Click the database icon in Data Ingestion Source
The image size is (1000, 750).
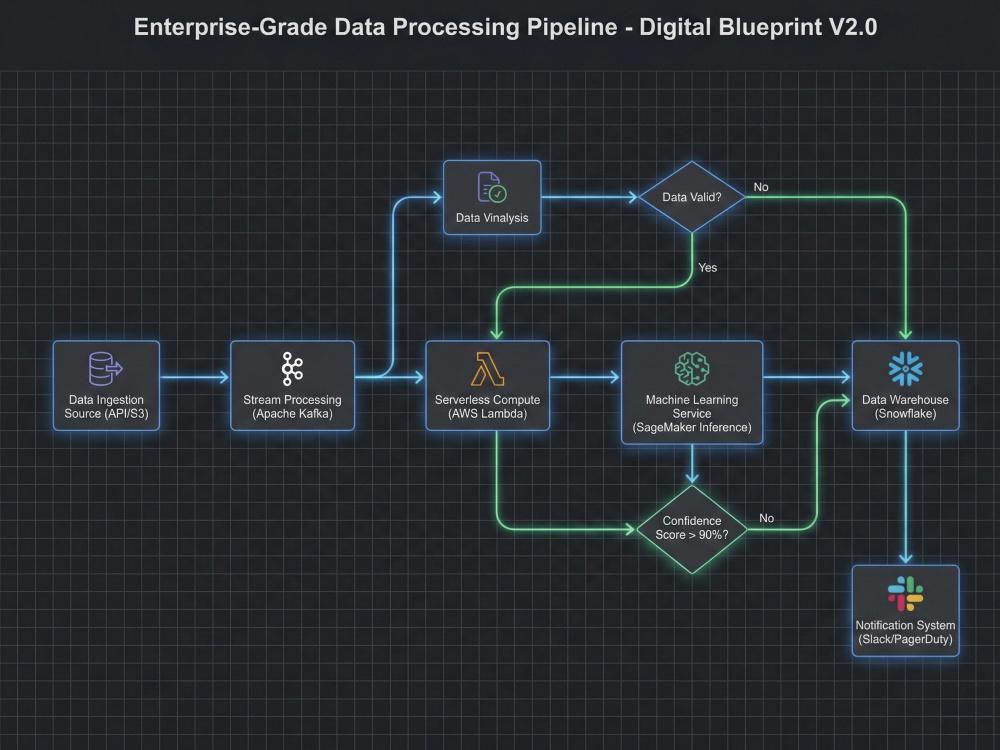pos(106,369)
